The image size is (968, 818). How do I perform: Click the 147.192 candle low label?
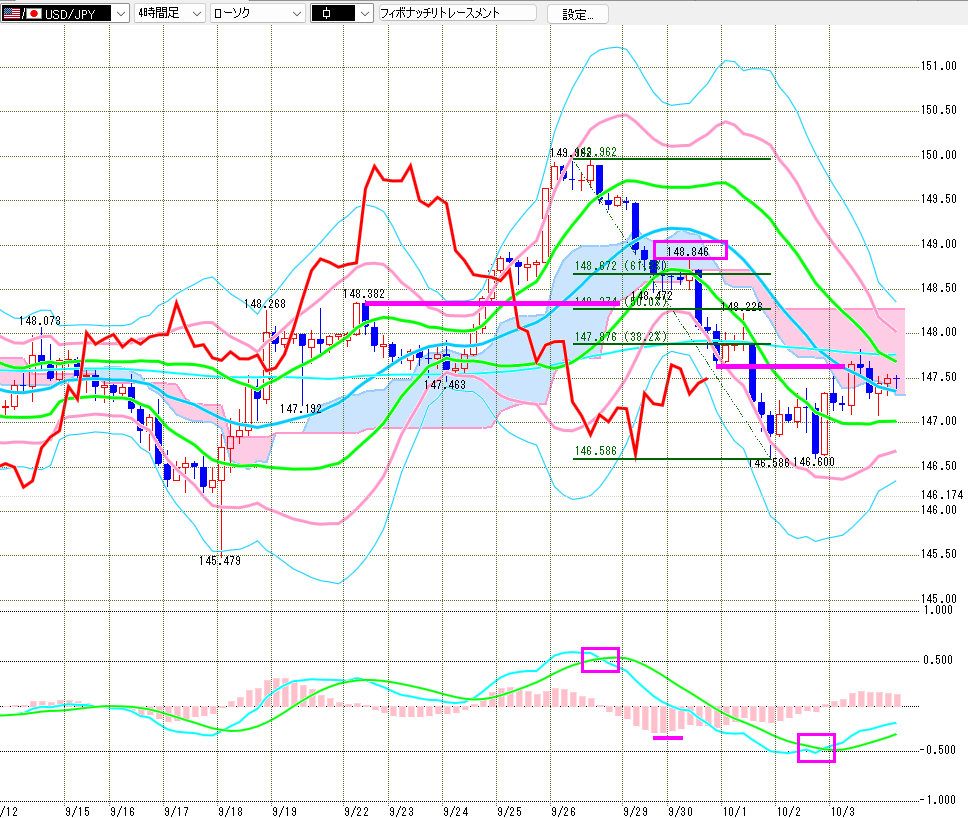coord(300,409)
